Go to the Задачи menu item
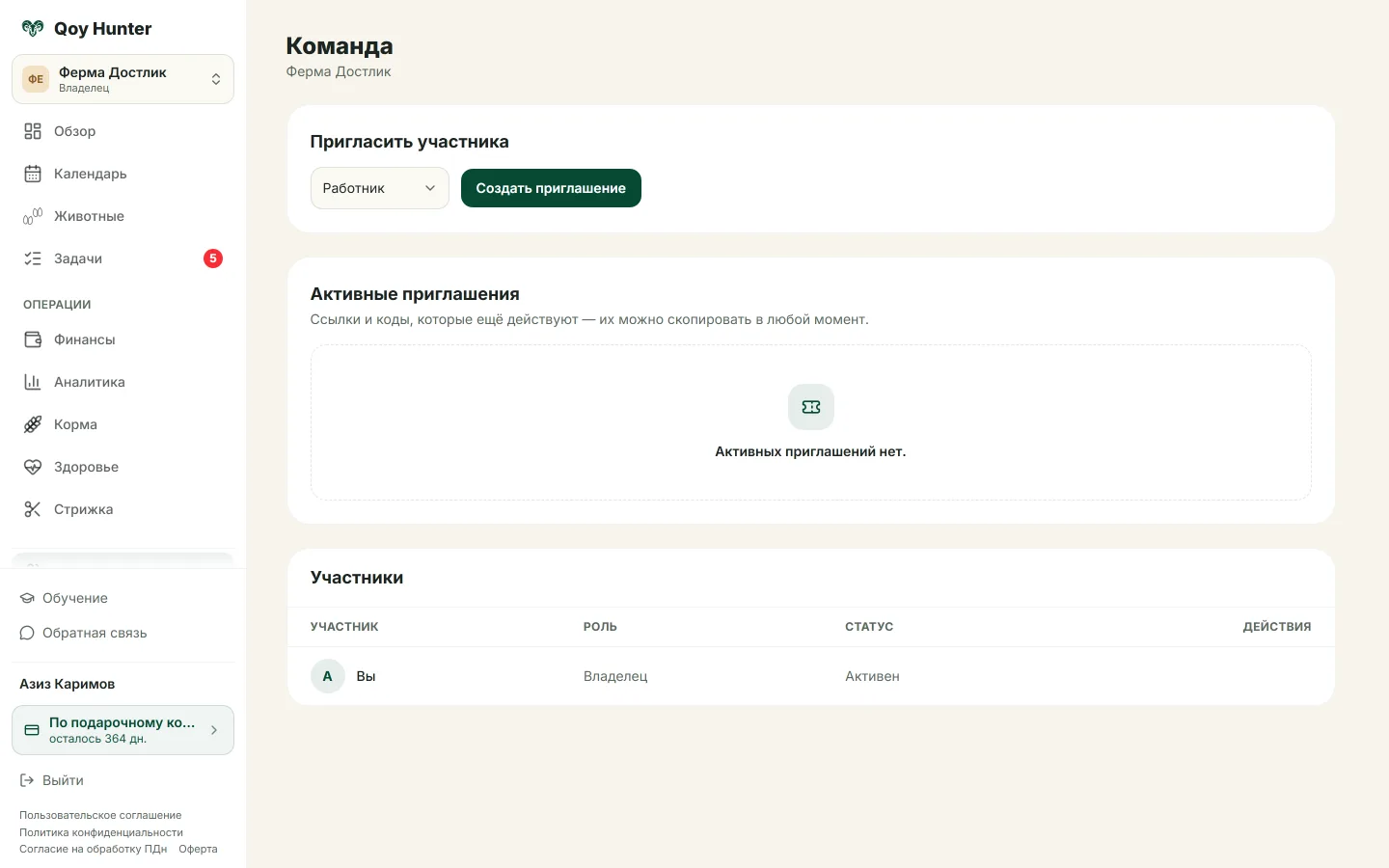This screenshot has height=868, width=1389. (x=123, y=258)
